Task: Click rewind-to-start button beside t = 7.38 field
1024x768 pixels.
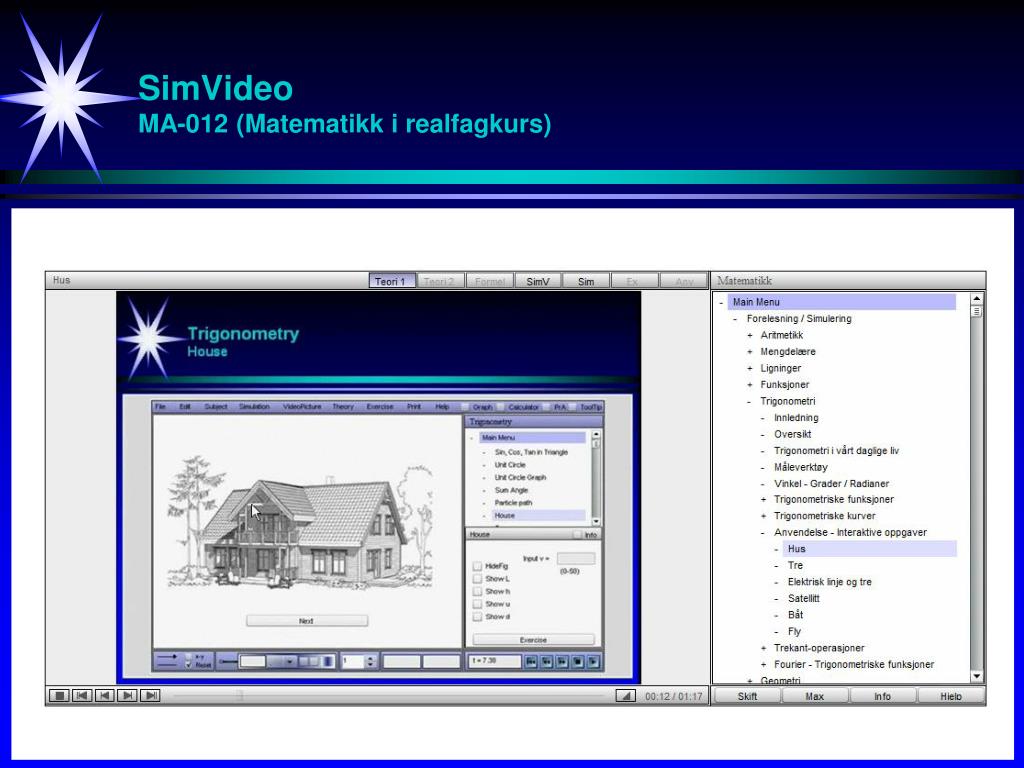Action: tap(531, 662)
